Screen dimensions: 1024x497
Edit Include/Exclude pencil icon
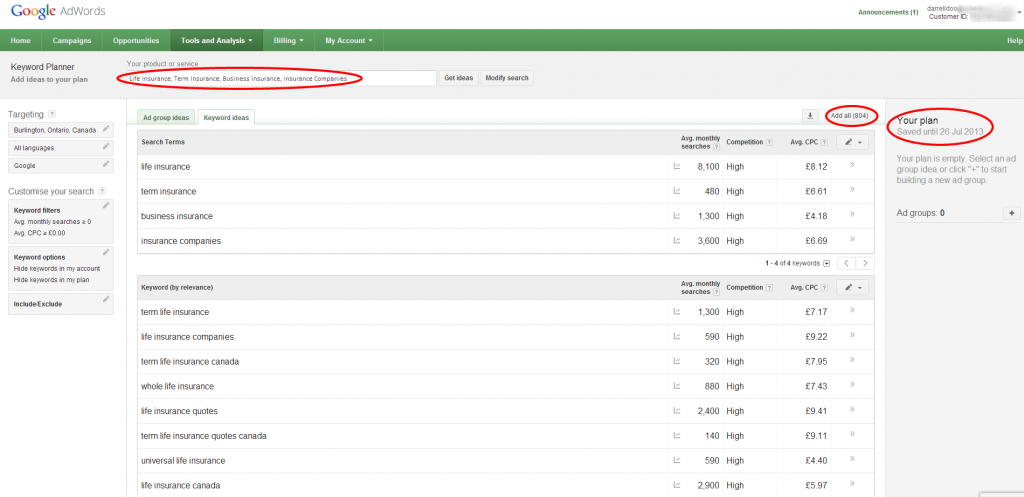[106, 299]
